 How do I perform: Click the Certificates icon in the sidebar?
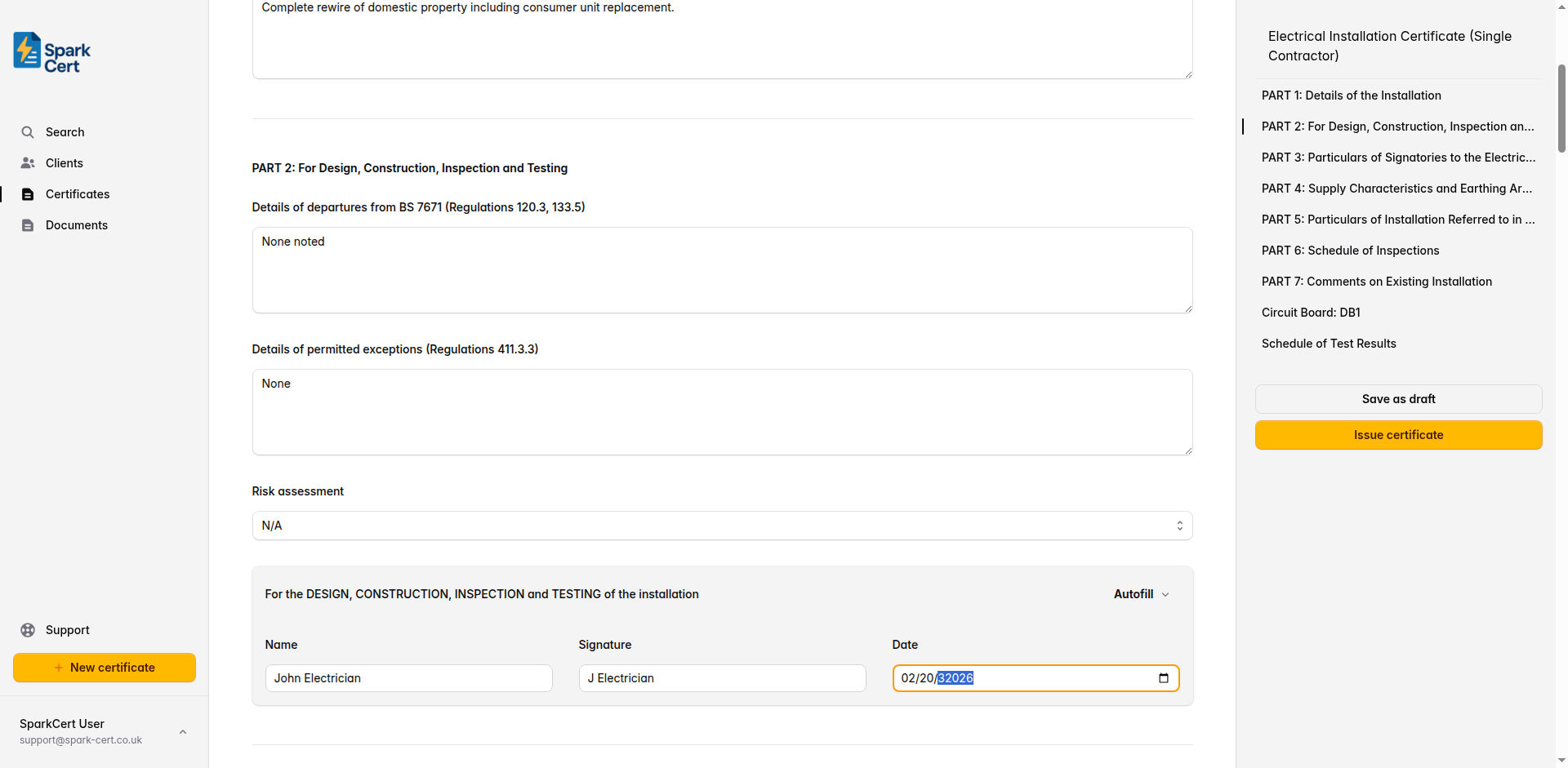28,193
